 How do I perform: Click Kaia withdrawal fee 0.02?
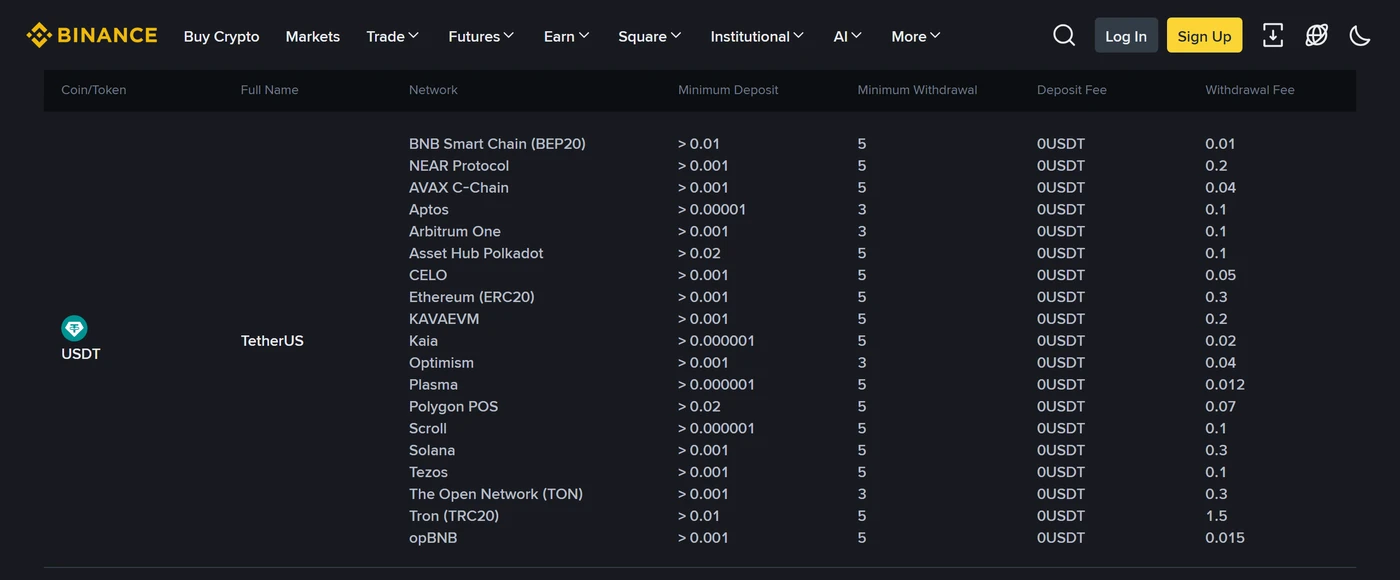[x=1220, y=341]
